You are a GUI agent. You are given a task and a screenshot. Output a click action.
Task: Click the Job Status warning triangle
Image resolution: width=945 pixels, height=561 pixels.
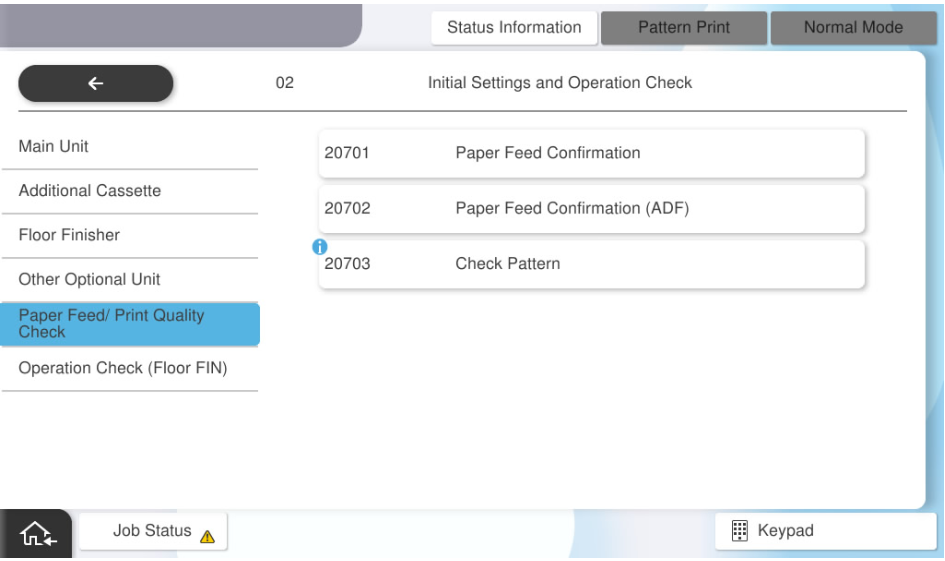tap(207, 535)
